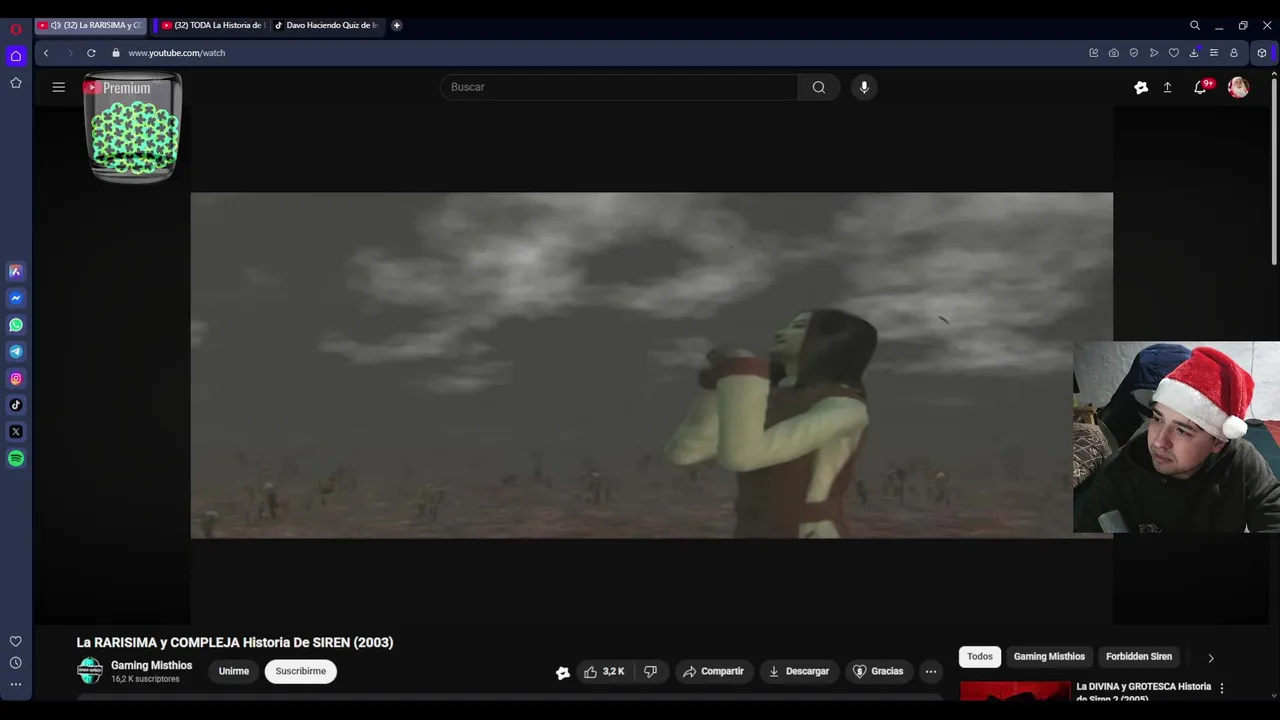
Task: Open bookmarks star in Opera sidebar
Action: [16, 83]
